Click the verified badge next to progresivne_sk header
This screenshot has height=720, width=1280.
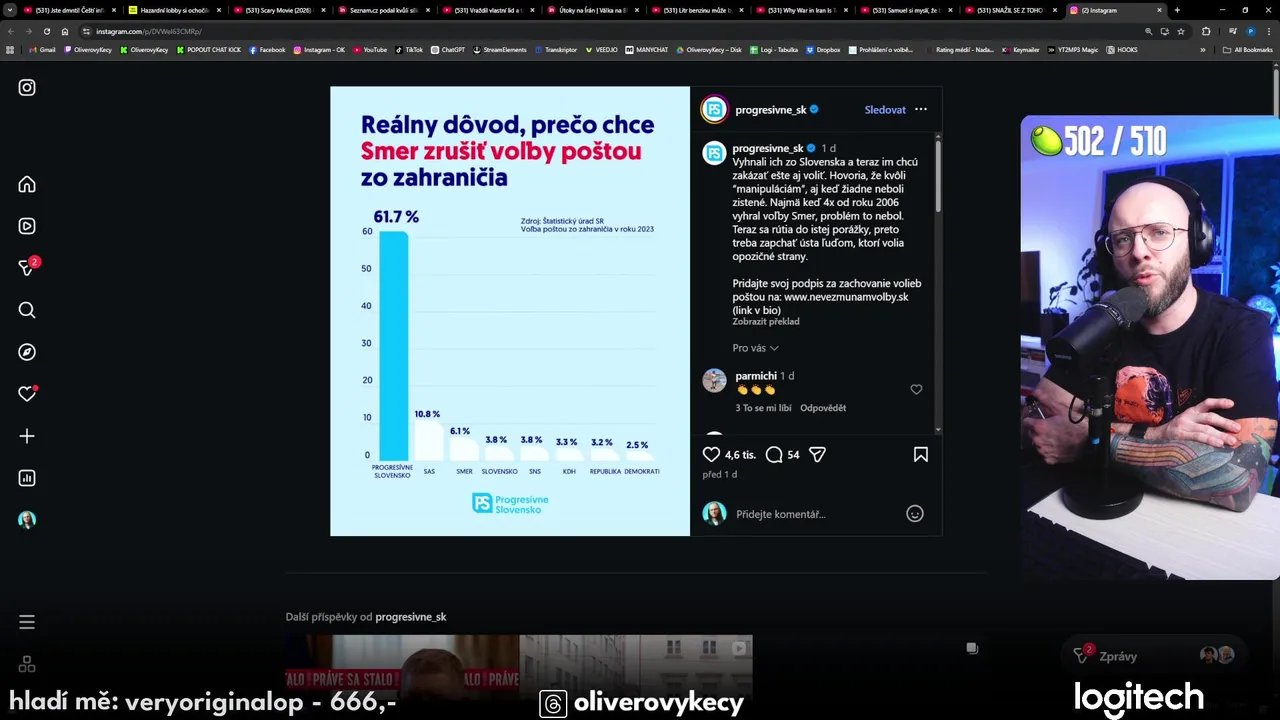pos(814,110)
